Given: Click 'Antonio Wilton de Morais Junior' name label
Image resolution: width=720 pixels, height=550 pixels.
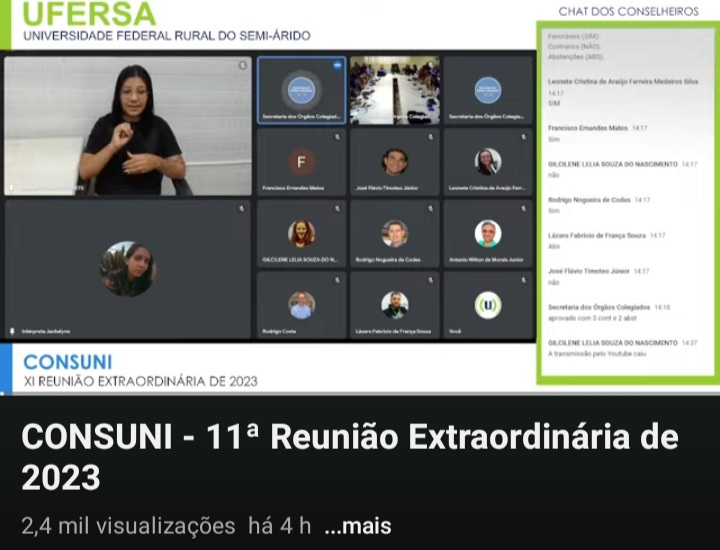Looking at the screenshot, I should [x=486, y=259].
